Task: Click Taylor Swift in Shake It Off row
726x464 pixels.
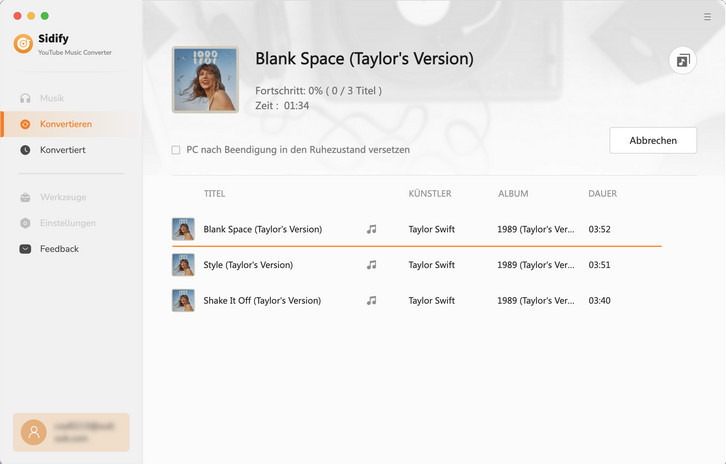Action: [432, 301]
